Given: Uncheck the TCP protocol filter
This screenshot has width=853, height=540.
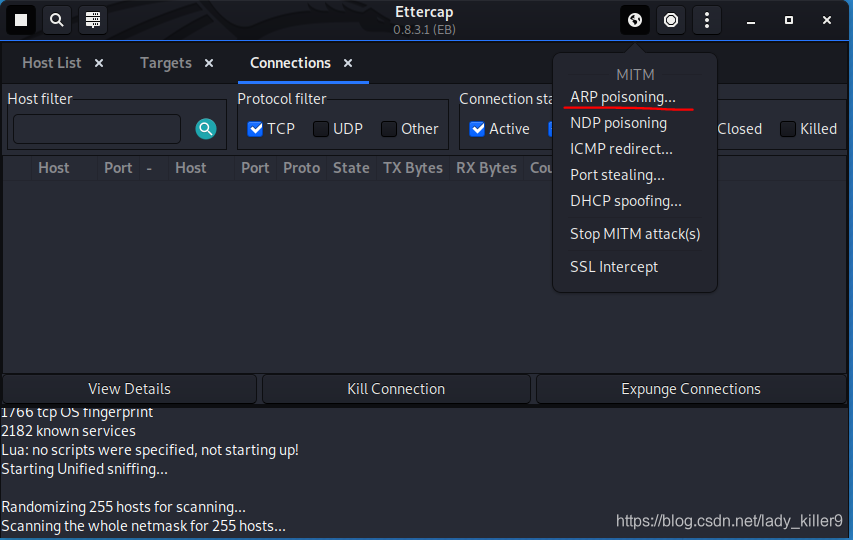Looking at the screenshot, I should [x=255, y=129].
